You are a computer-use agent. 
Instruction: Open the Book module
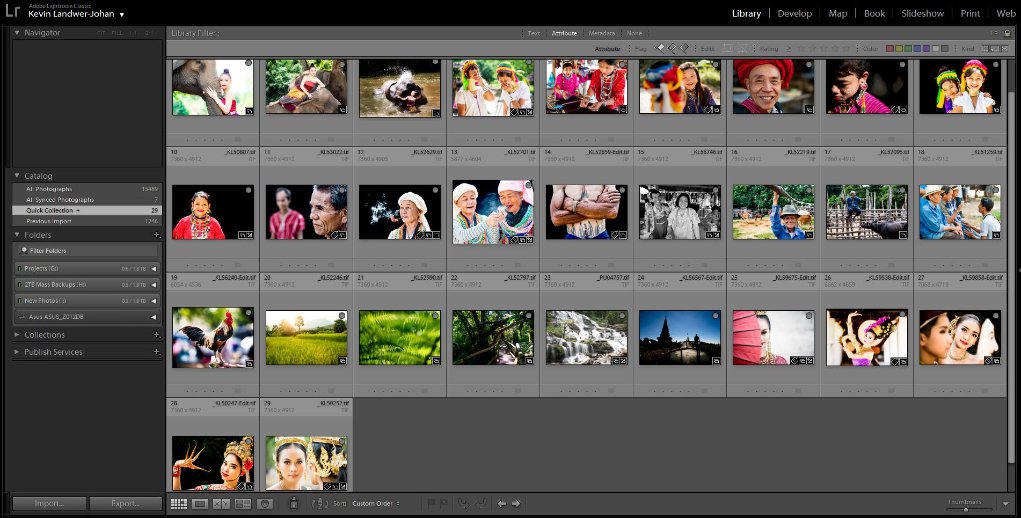pos(874,13)
